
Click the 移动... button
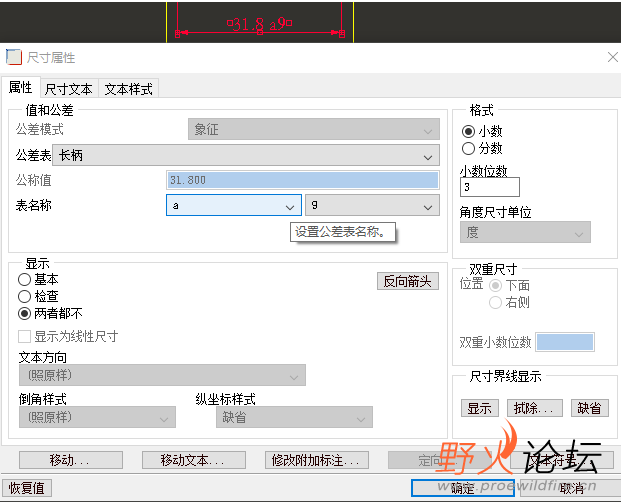[70, 460]
